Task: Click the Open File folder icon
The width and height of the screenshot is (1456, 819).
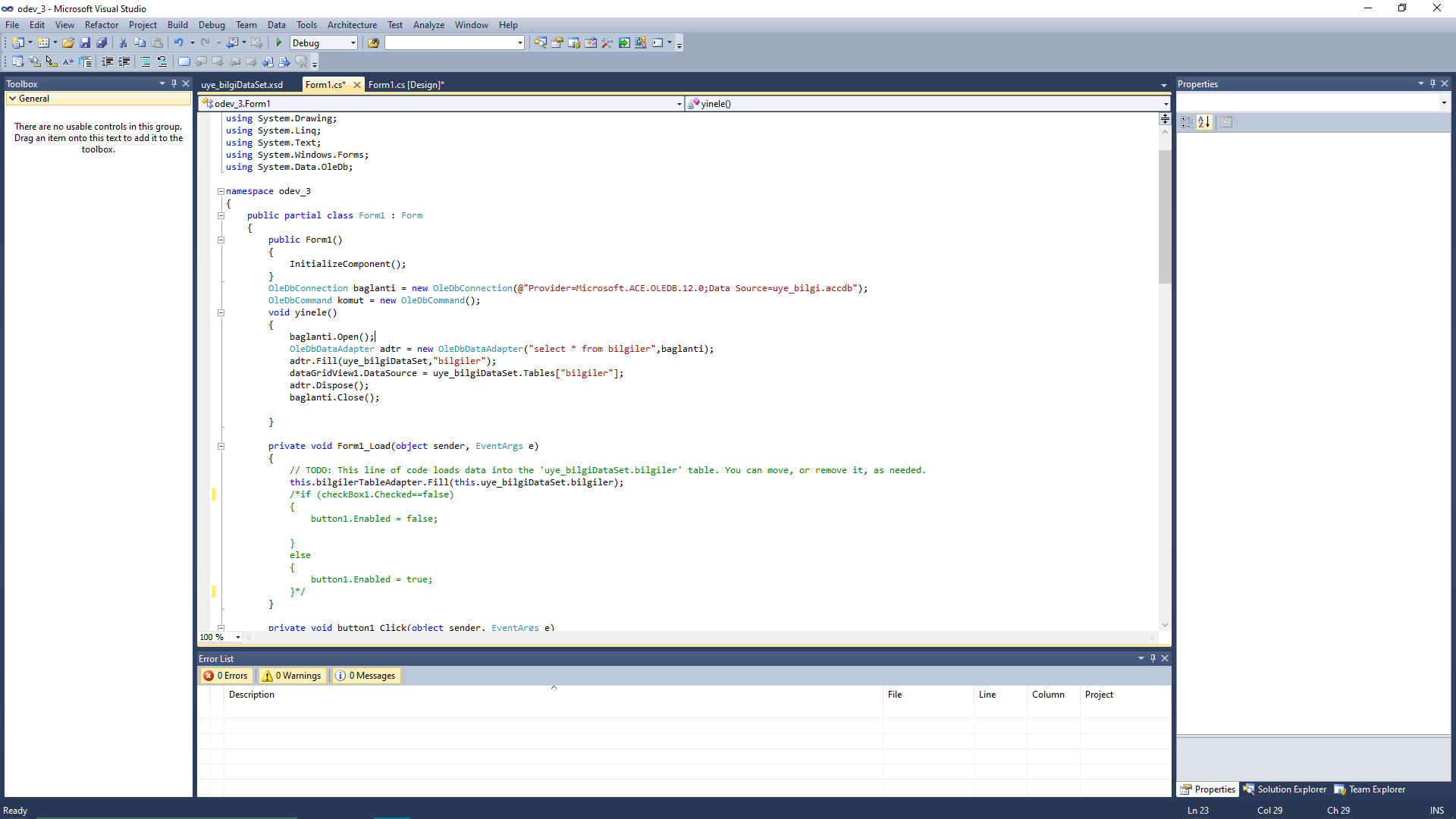Action: 68,43
